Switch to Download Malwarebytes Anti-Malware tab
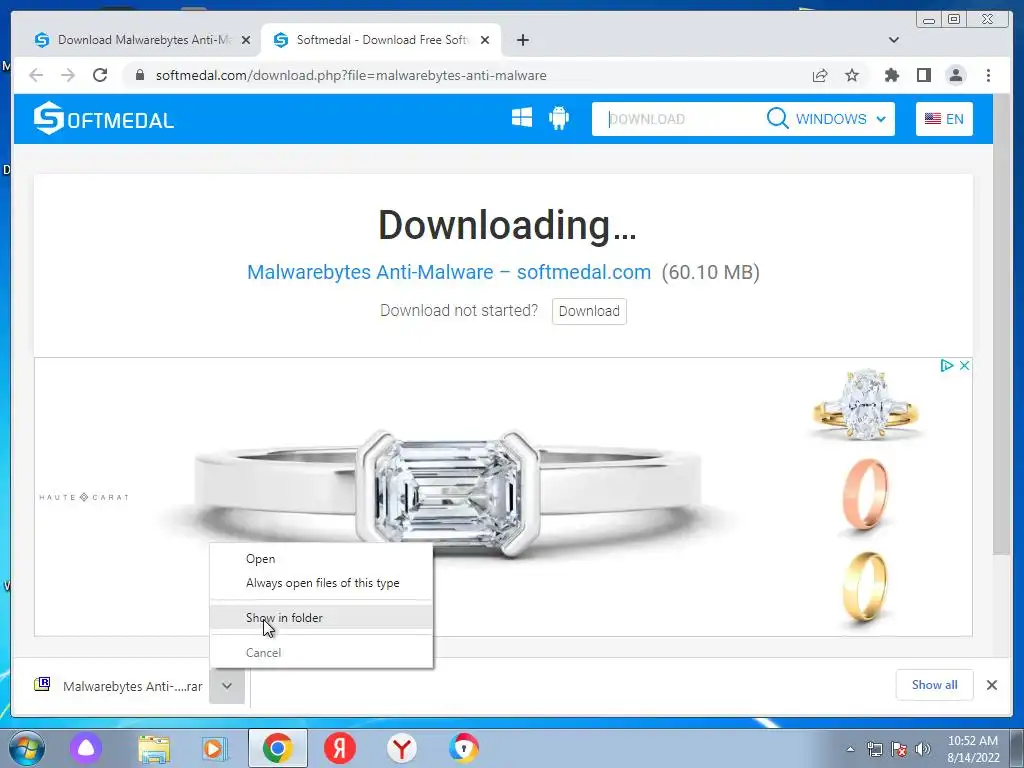 click(x=143, y=40)
